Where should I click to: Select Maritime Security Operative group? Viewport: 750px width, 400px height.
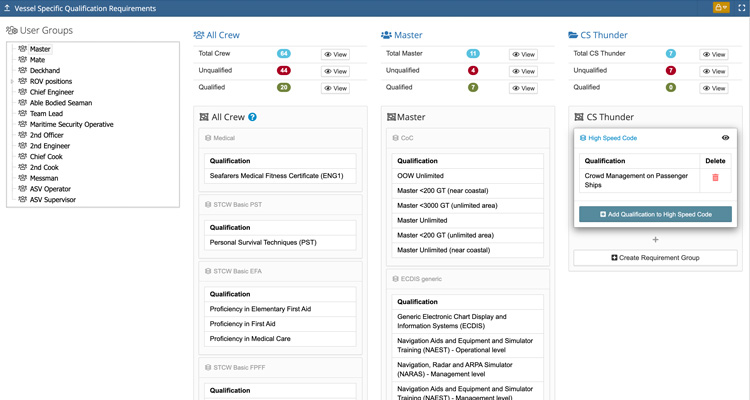click(71, 124)
